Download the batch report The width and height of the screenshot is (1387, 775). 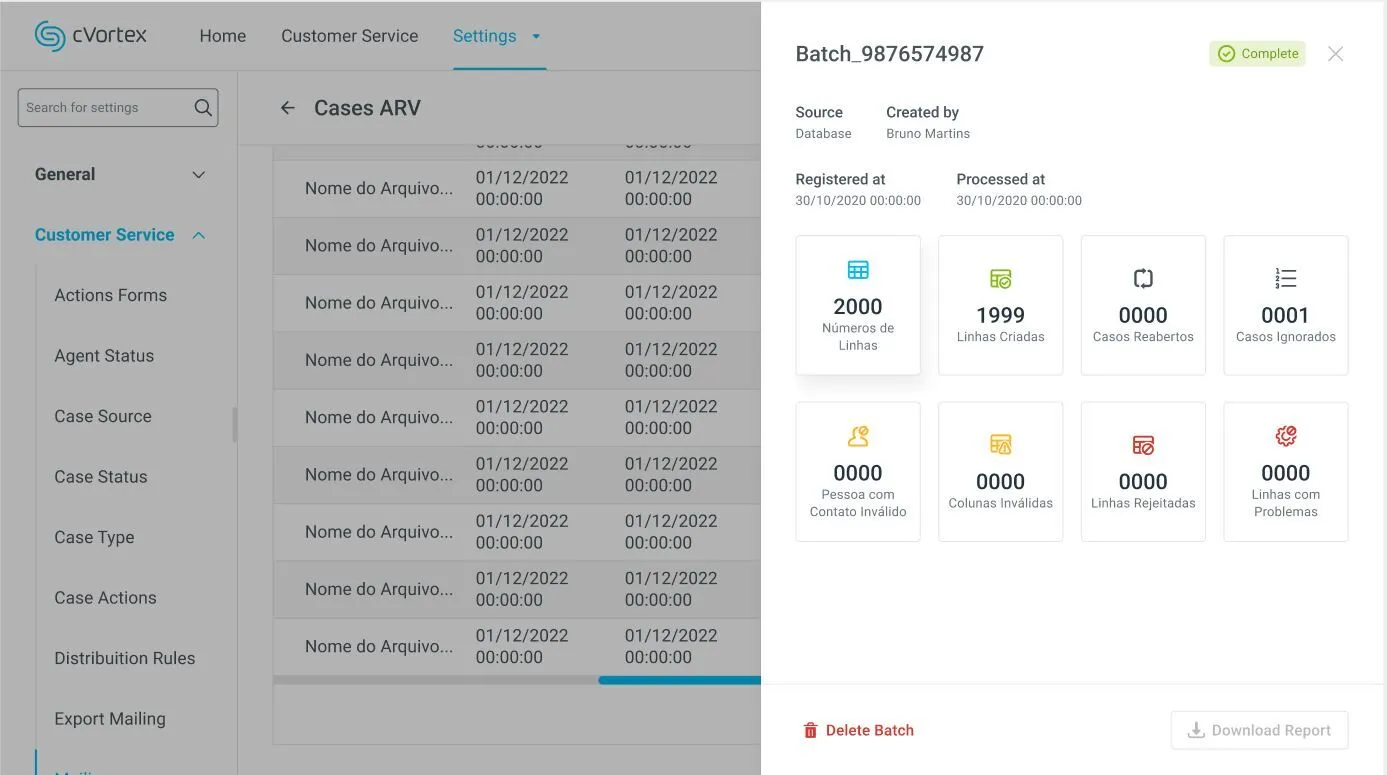1259,730
